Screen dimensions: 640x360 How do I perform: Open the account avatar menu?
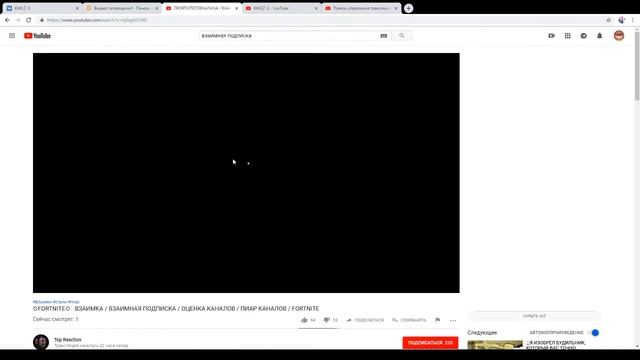point(619,36)
